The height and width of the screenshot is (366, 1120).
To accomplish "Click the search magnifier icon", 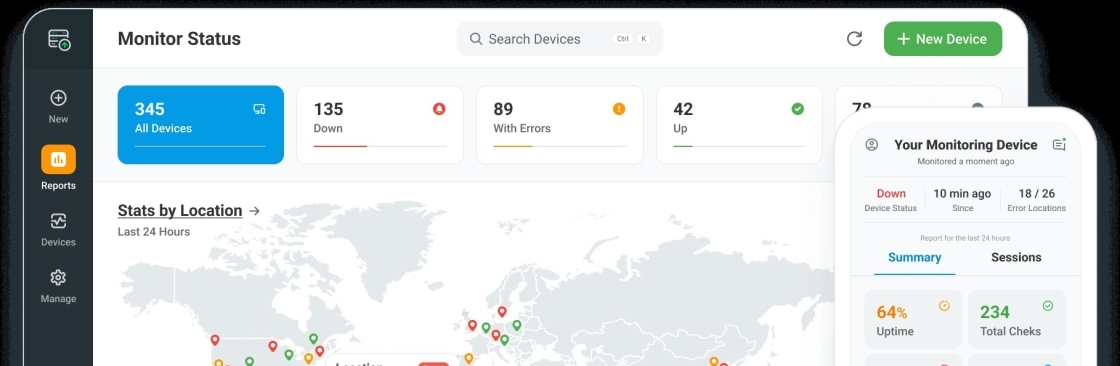I will tap(476, 39).
